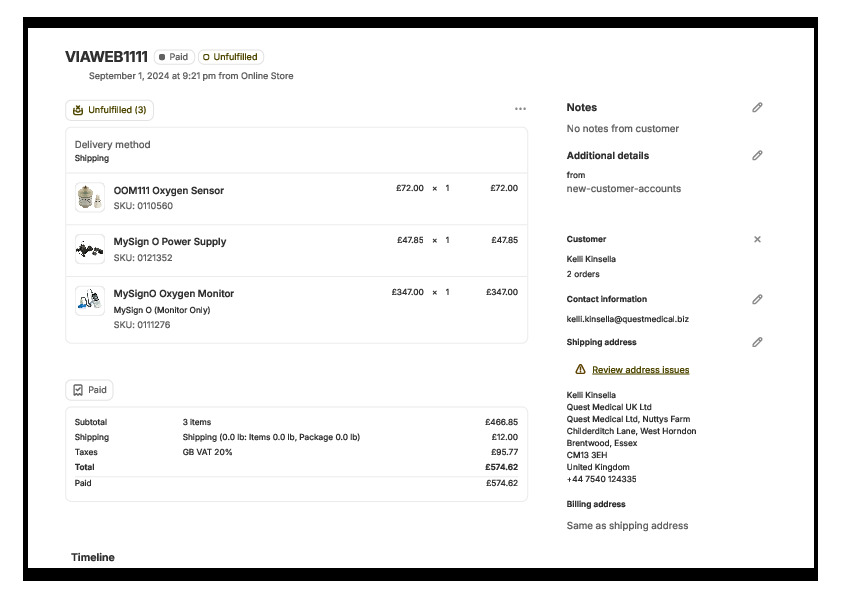Image resolution: width=842 pixels, height=595 pixels.
Task: Edit Contact information pencil icon
Action: (x=757, y=299)
